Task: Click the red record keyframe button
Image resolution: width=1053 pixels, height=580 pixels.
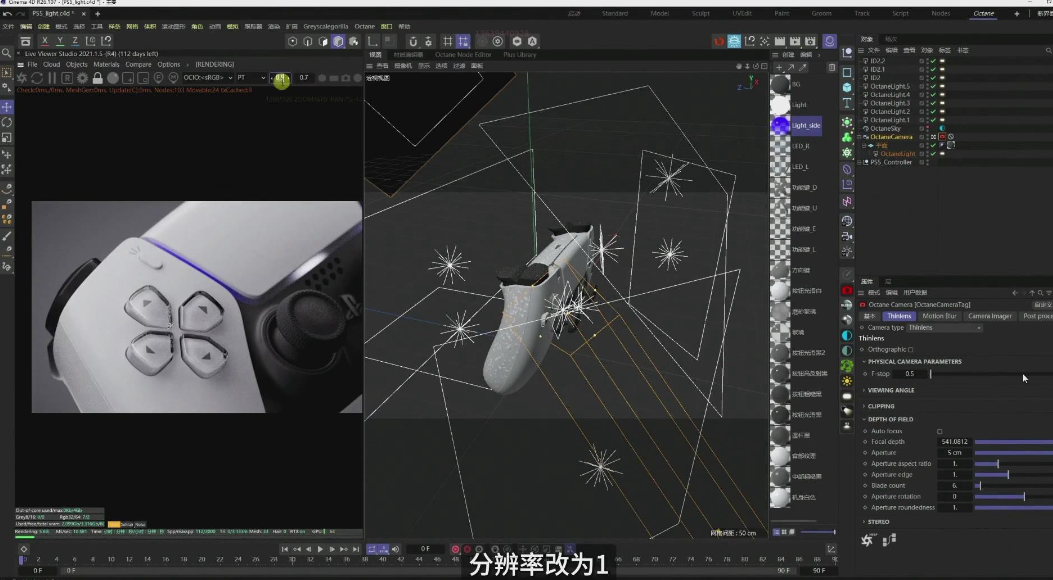Action: point(455,549)
